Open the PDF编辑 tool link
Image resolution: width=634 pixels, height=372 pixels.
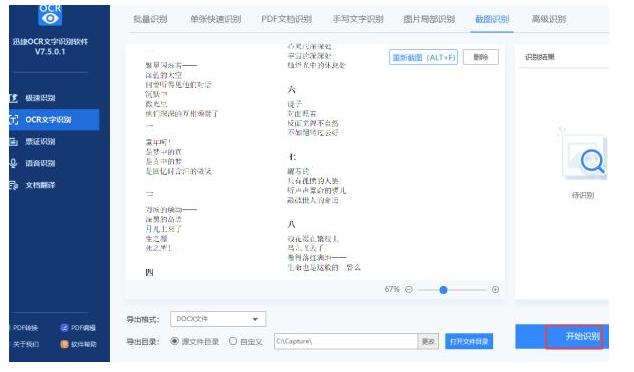pyautogui.click(x=78, y=328)
